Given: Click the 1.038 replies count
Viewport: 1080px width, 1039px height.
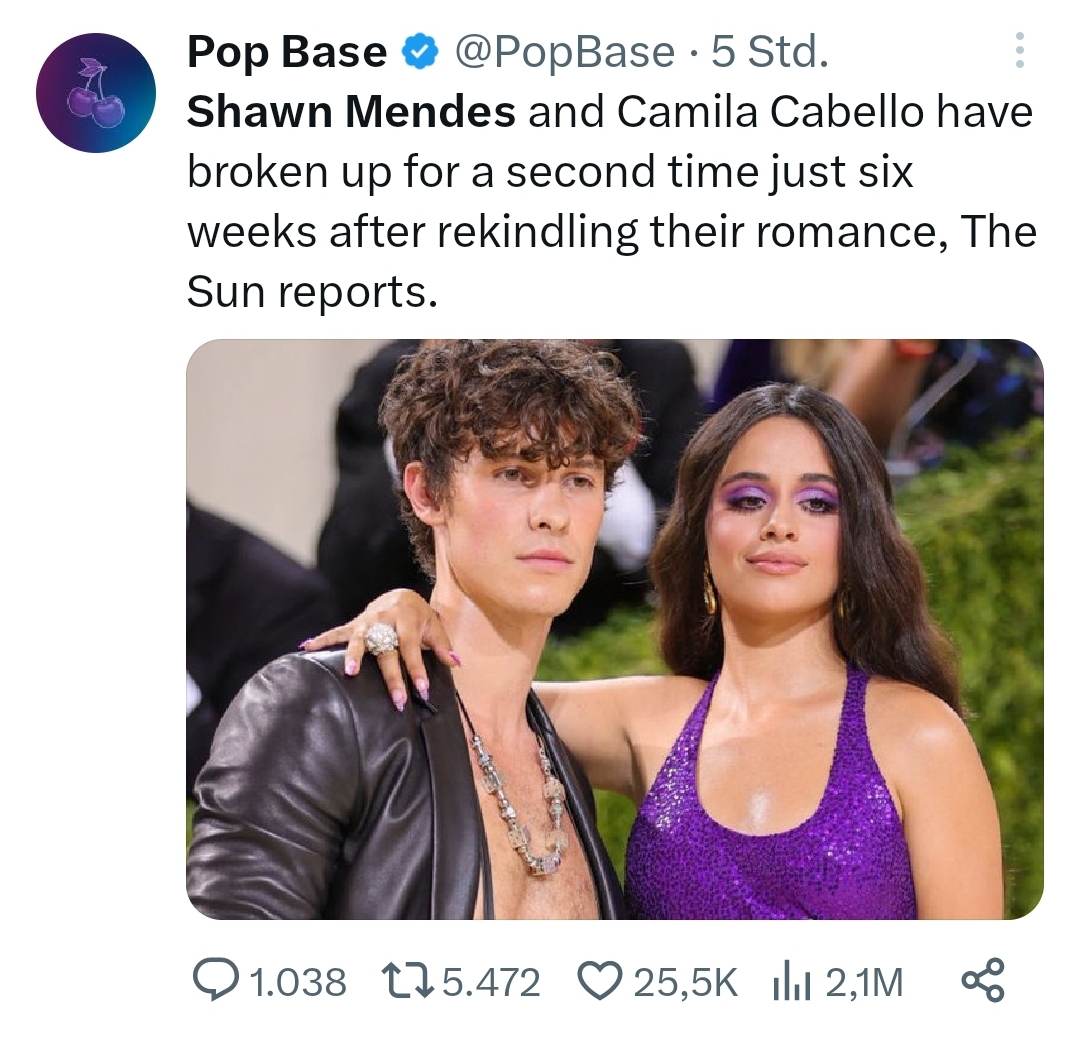Looking at the screenshot, I should [x=297, y=982].
